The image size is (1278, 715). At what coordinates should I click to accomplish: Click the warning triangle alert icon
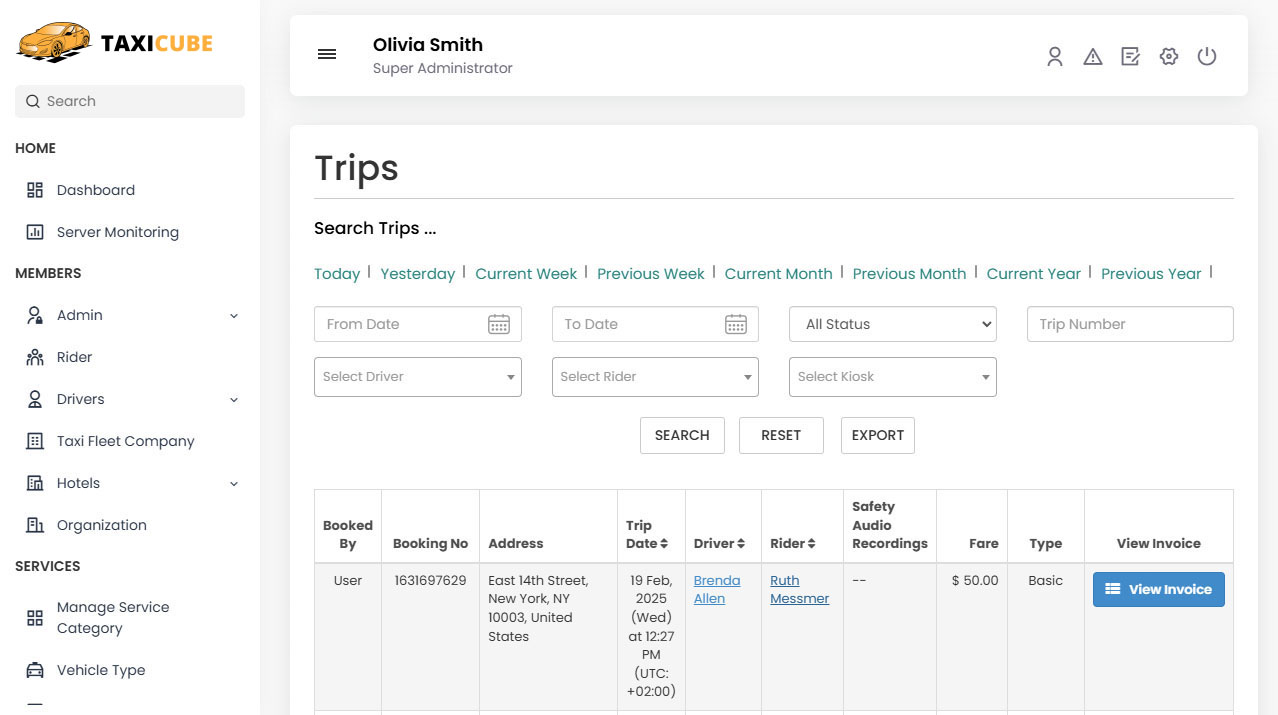point(1092,57)
